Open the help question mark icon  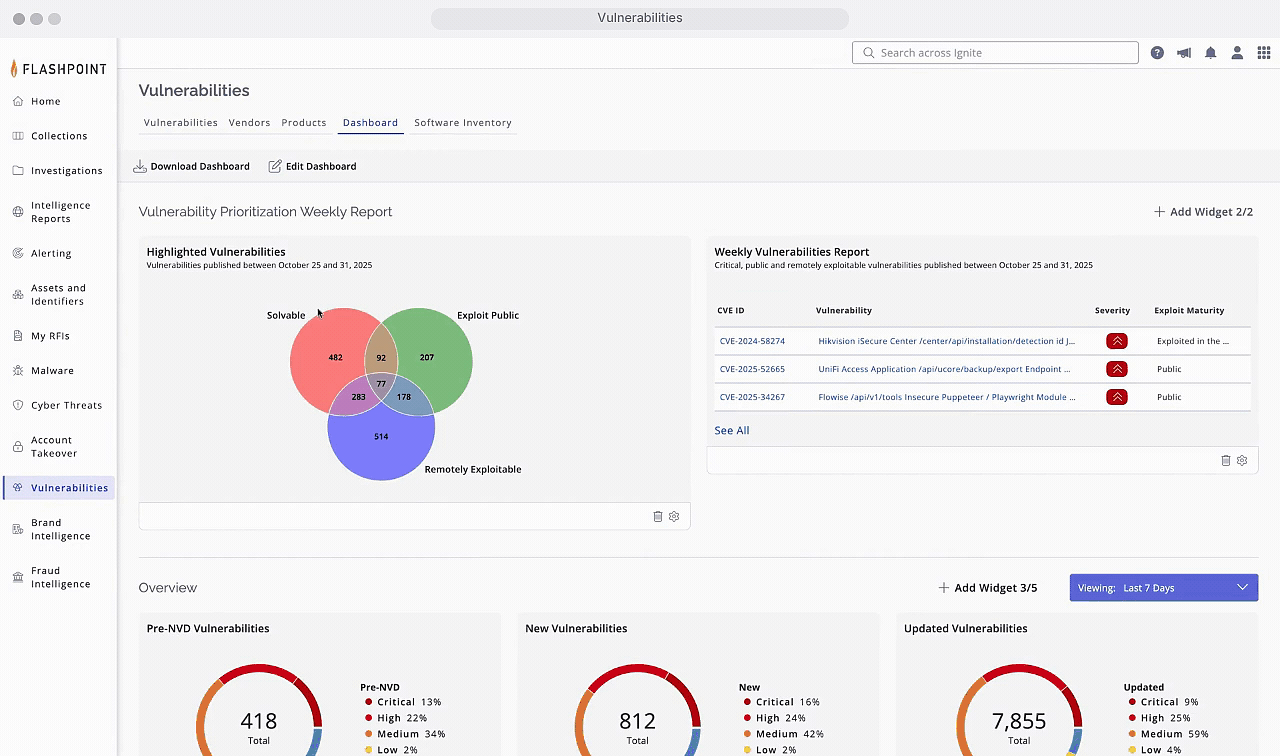[x=1157, y=53]
